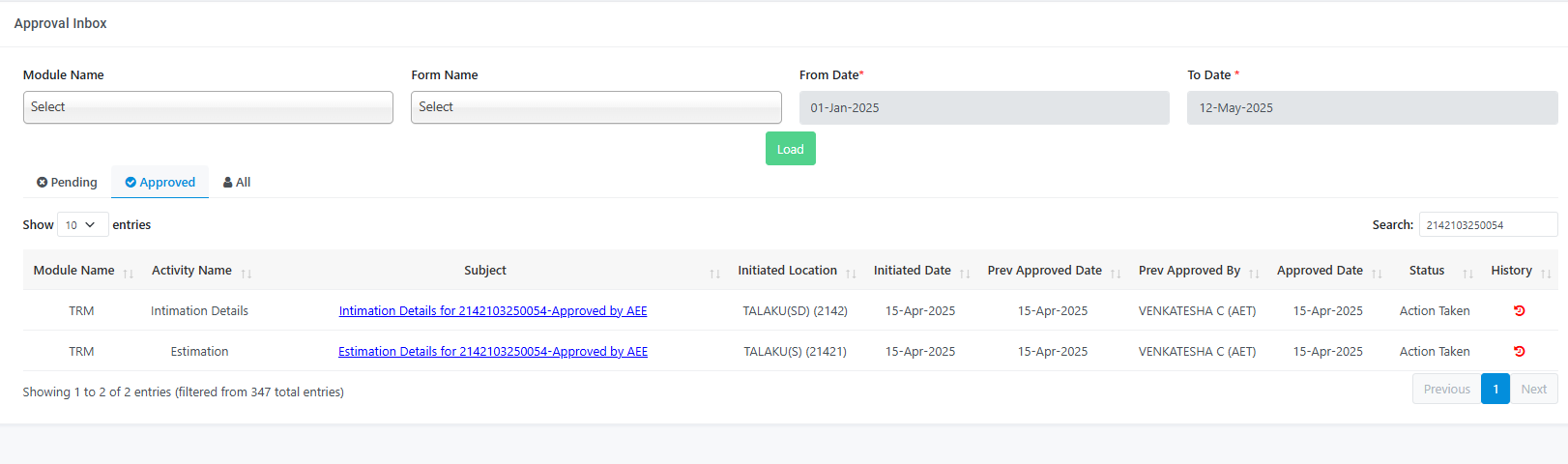Switch to the All tab
1568x464 pixels.
(x=237, y=182)
